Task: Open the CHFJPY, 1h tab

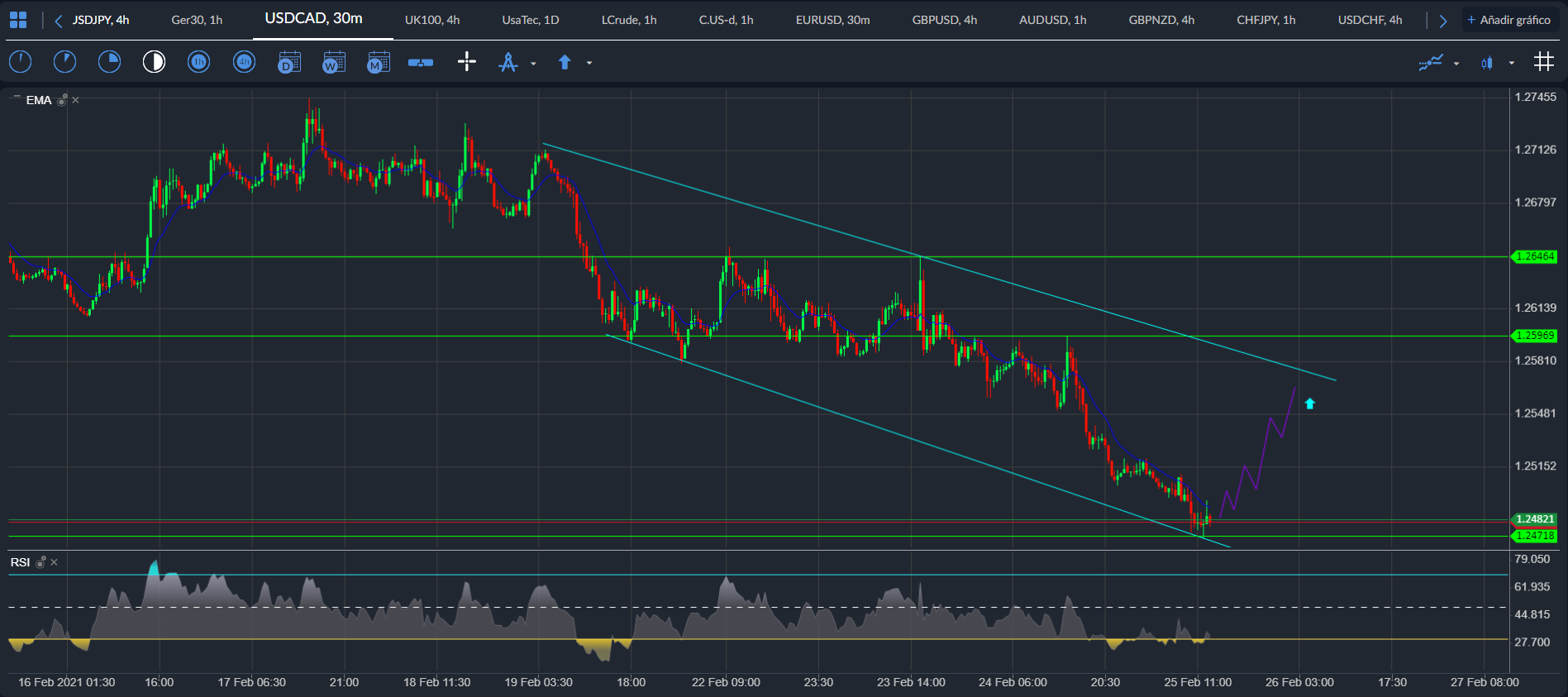Action: click(x=1266, y=20)
